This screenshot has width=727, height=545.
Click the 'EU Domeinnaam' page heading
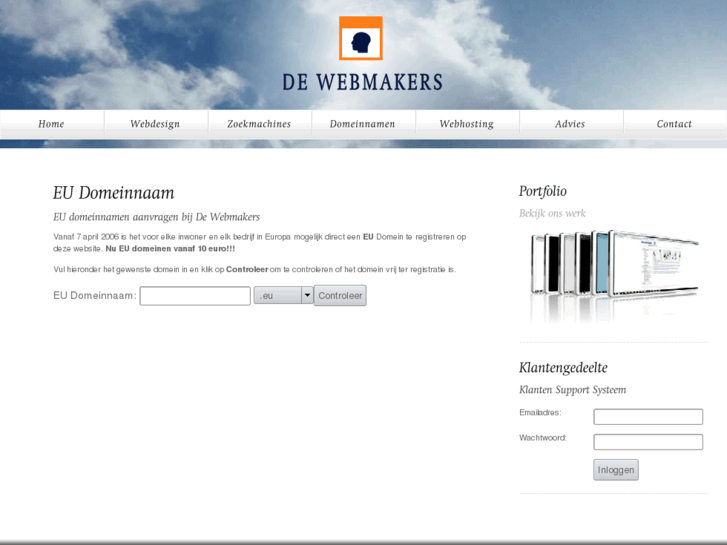[x=114, y=193]
